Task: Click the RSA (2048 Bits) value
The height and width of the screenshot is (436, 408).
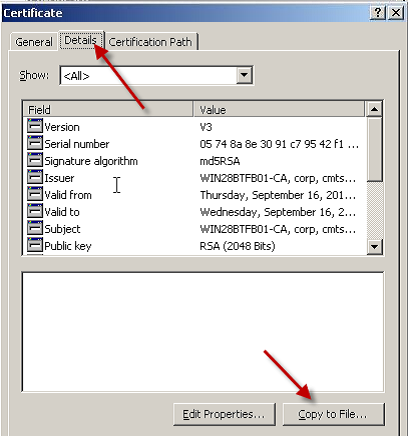Action: (x=237, y=246)
